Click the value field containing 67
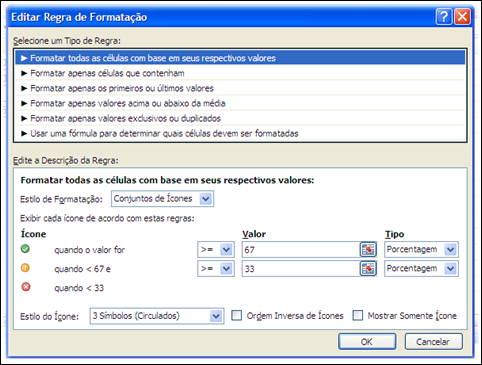The height and width of the screenshot is (365, 482). coord(301,249)
